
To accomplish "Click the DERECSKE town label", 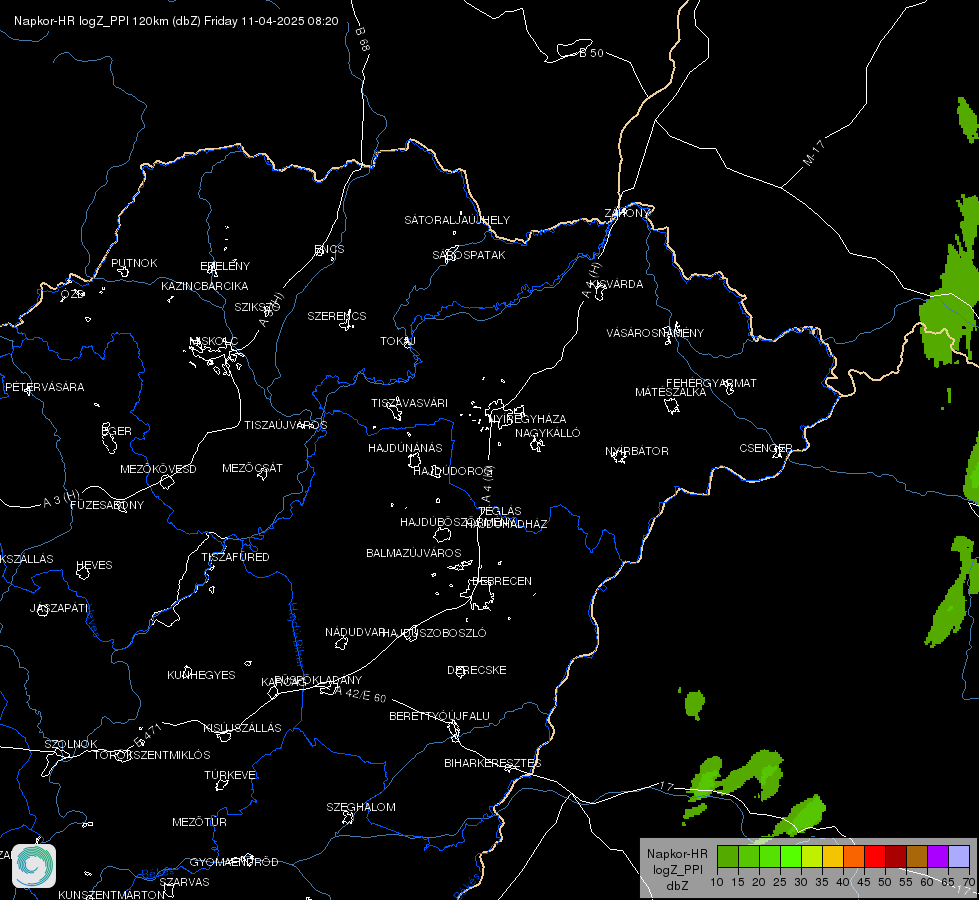I will pos(477,670).
